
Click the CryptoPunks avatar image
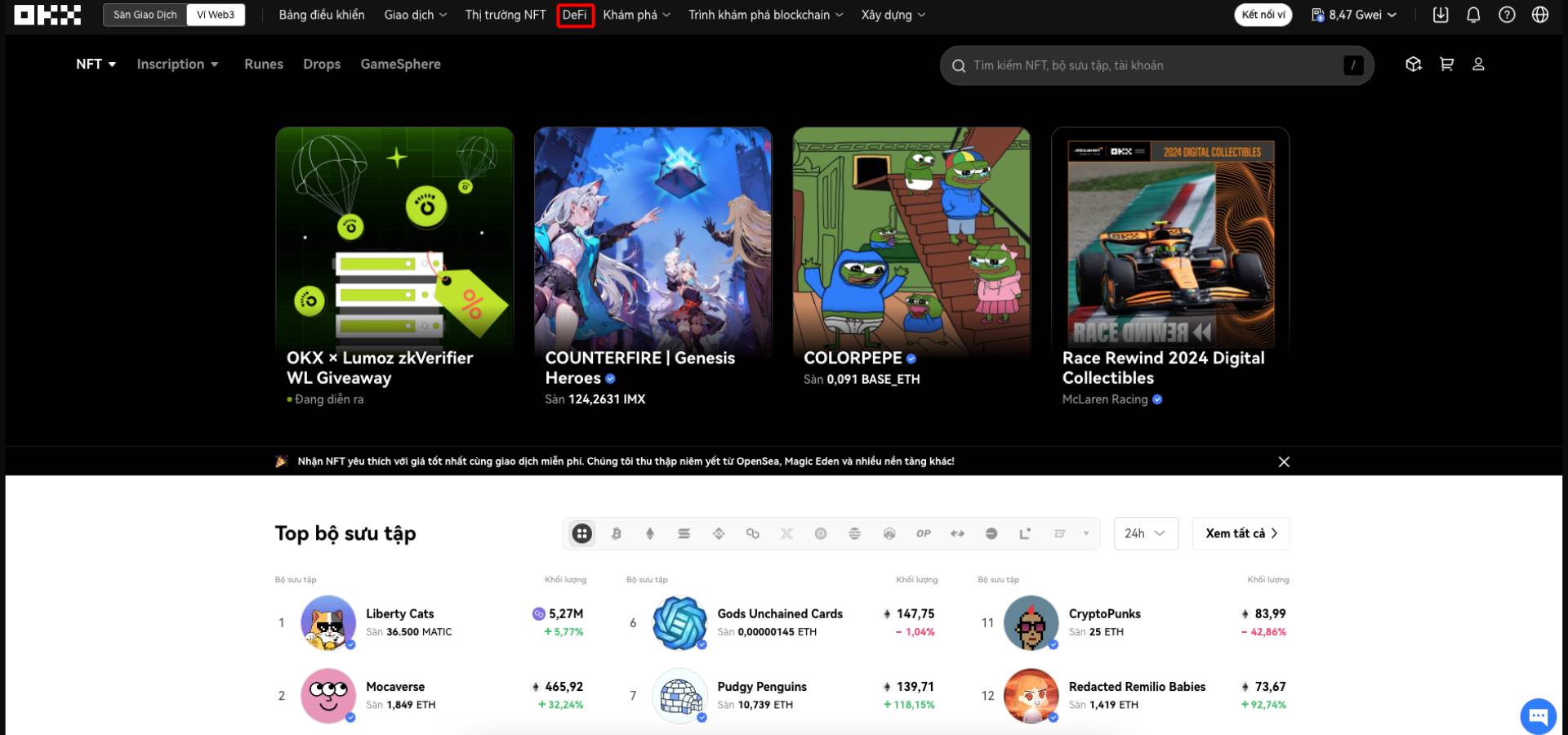[1031, 622]
